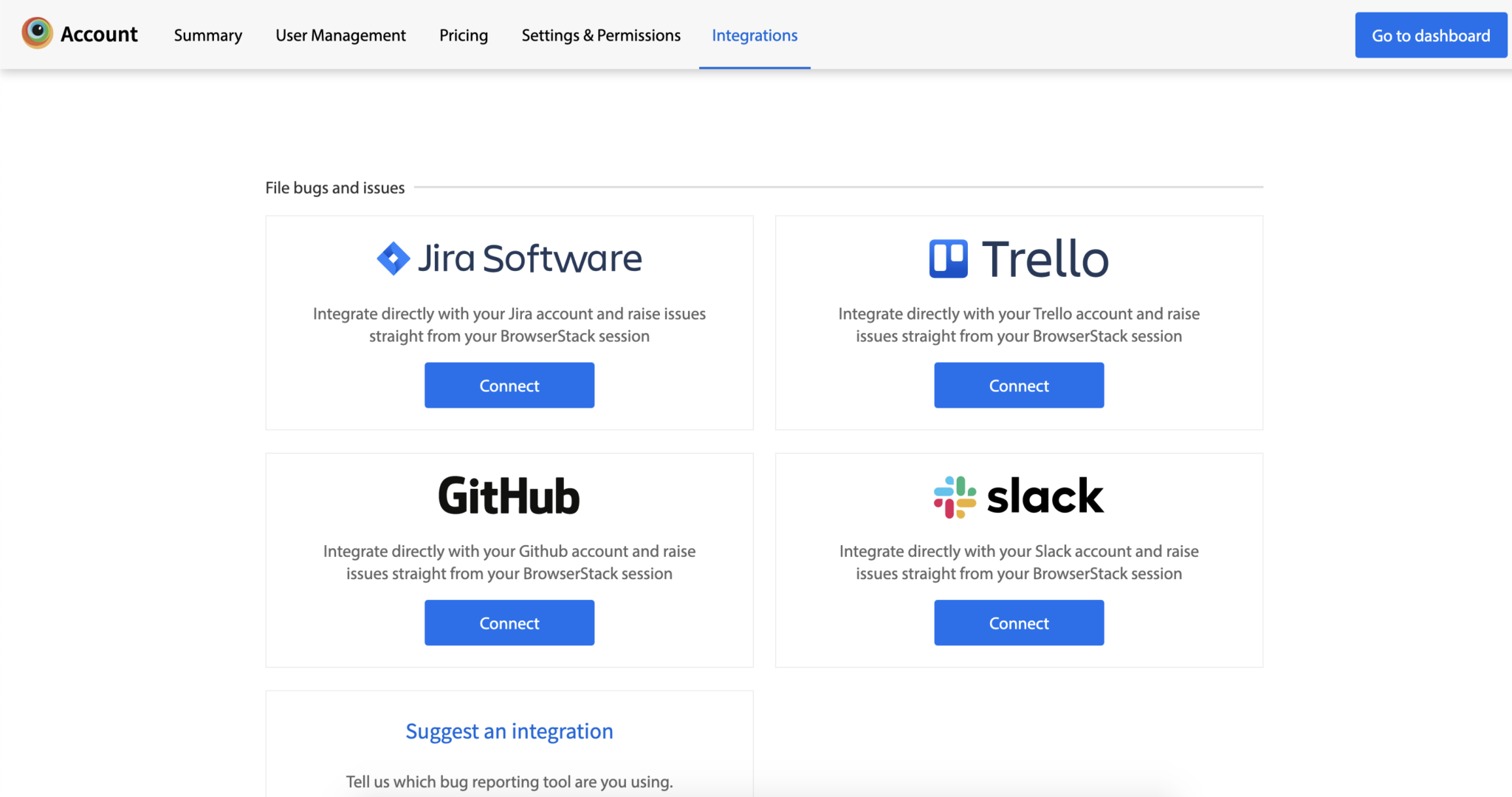Open the Pricing tab

(464, 35)
